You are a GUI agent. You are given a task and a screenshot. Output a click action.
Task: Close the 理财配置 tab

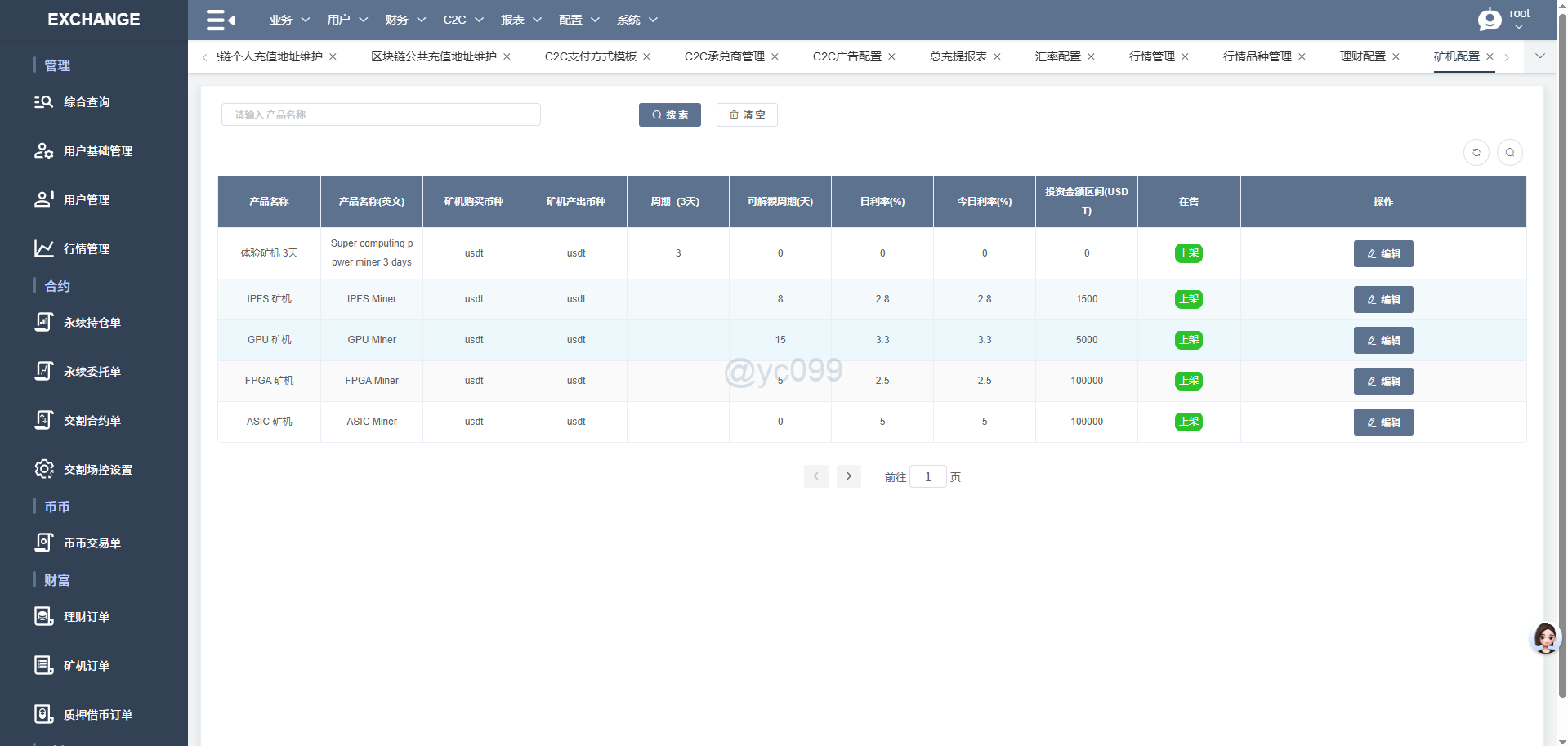pyautogui.click(x=1396, y=56)
